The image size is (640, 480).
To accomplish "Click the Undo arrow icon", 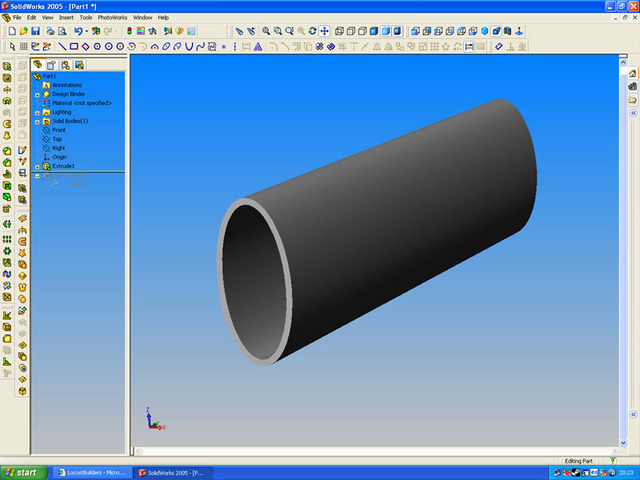I will 78,31.
